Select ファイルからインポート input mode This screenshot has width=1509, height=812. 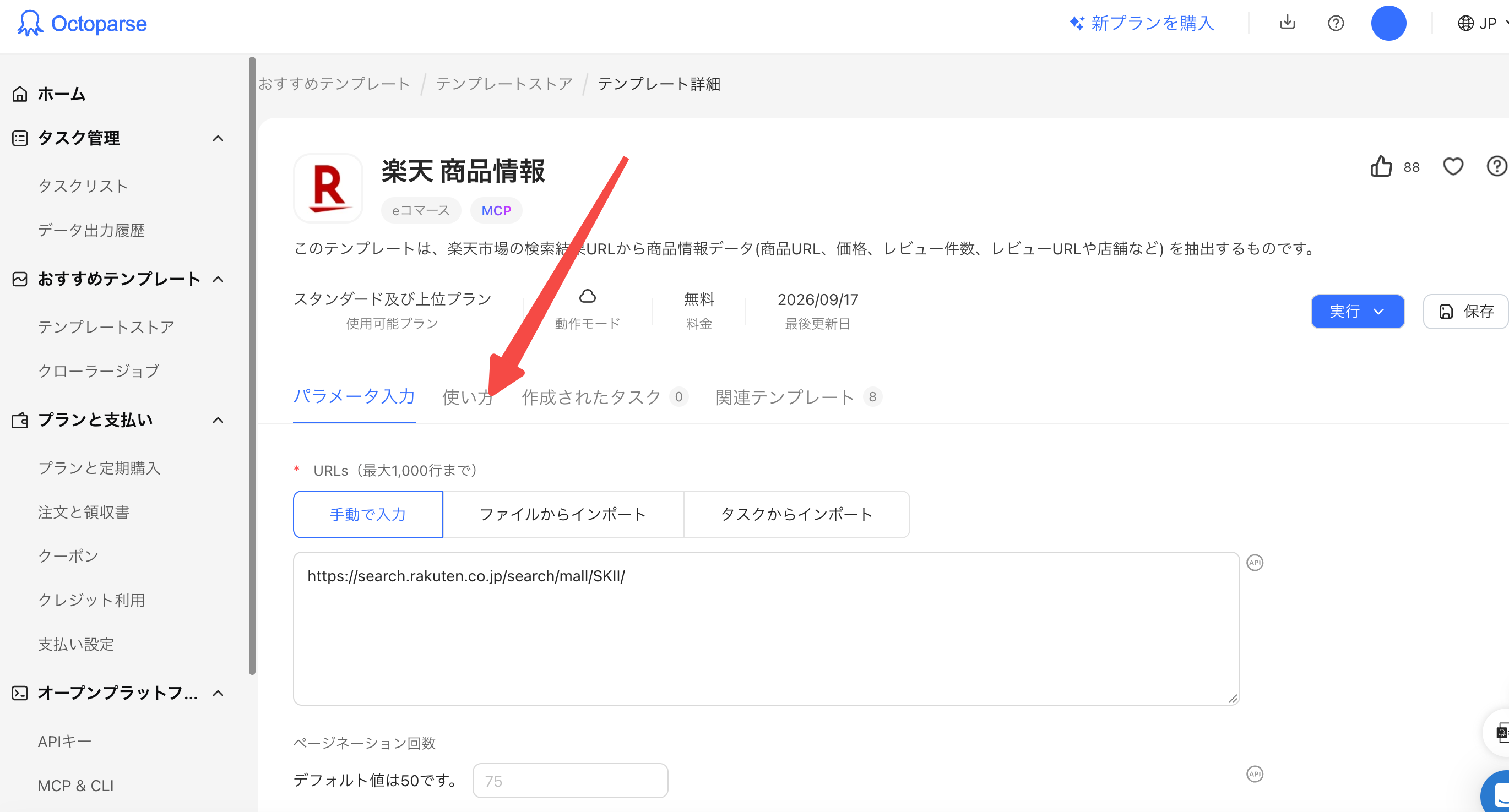pos(563,514)
